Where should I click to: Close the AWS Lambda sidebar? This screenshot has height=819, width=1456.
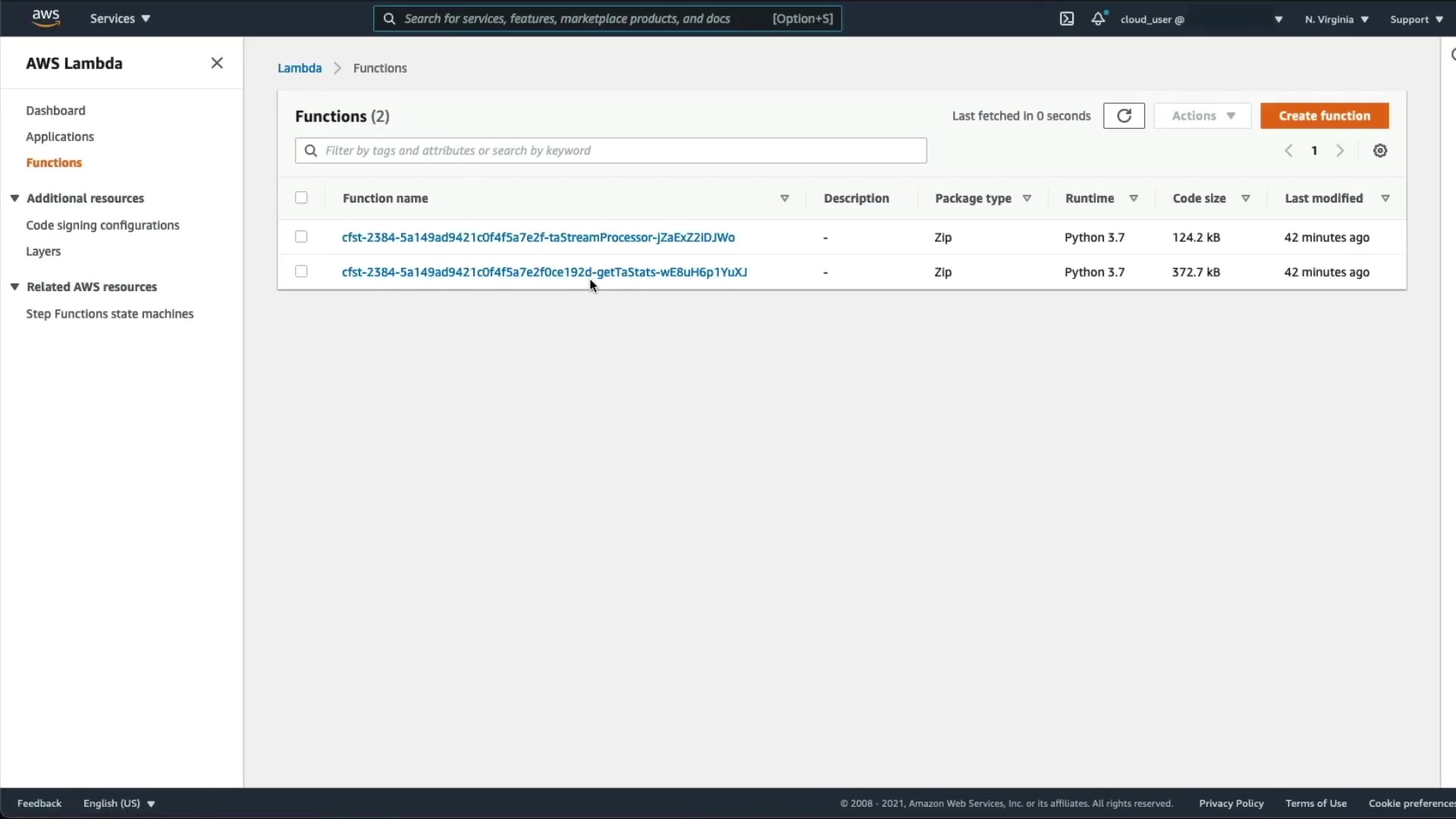pyautogui.click(x=217, y=63)
